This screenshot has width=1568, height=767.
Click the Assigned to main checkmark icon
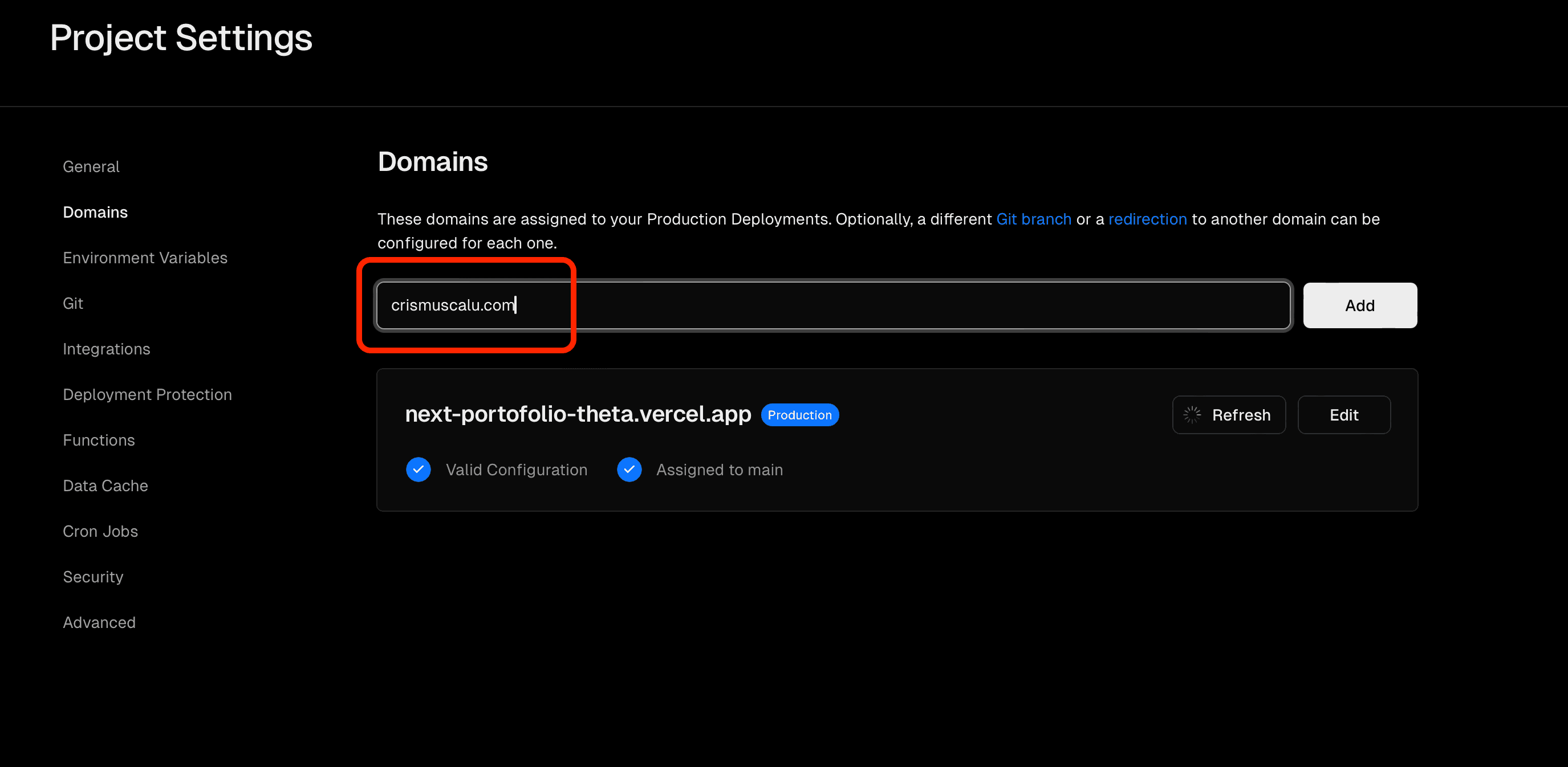629,470
